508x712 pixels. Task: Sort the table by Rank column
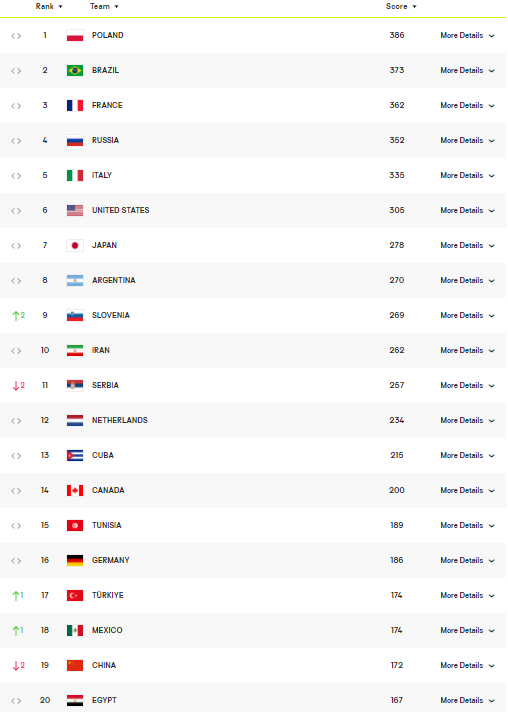pos(49,6)
